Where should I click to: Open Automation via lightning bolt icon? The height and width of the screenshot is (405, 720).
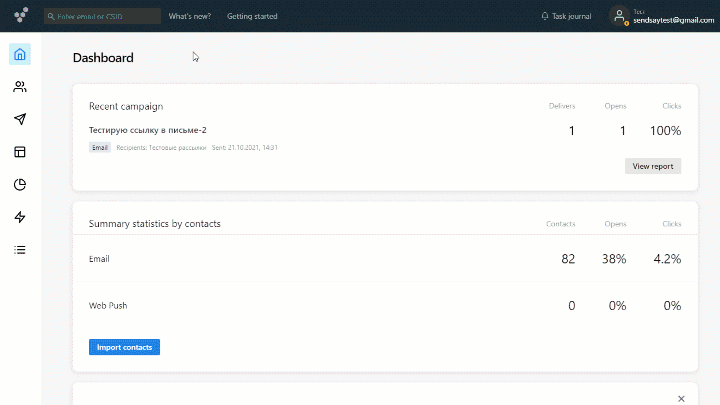pyautogui.click(x=20, y=217)
